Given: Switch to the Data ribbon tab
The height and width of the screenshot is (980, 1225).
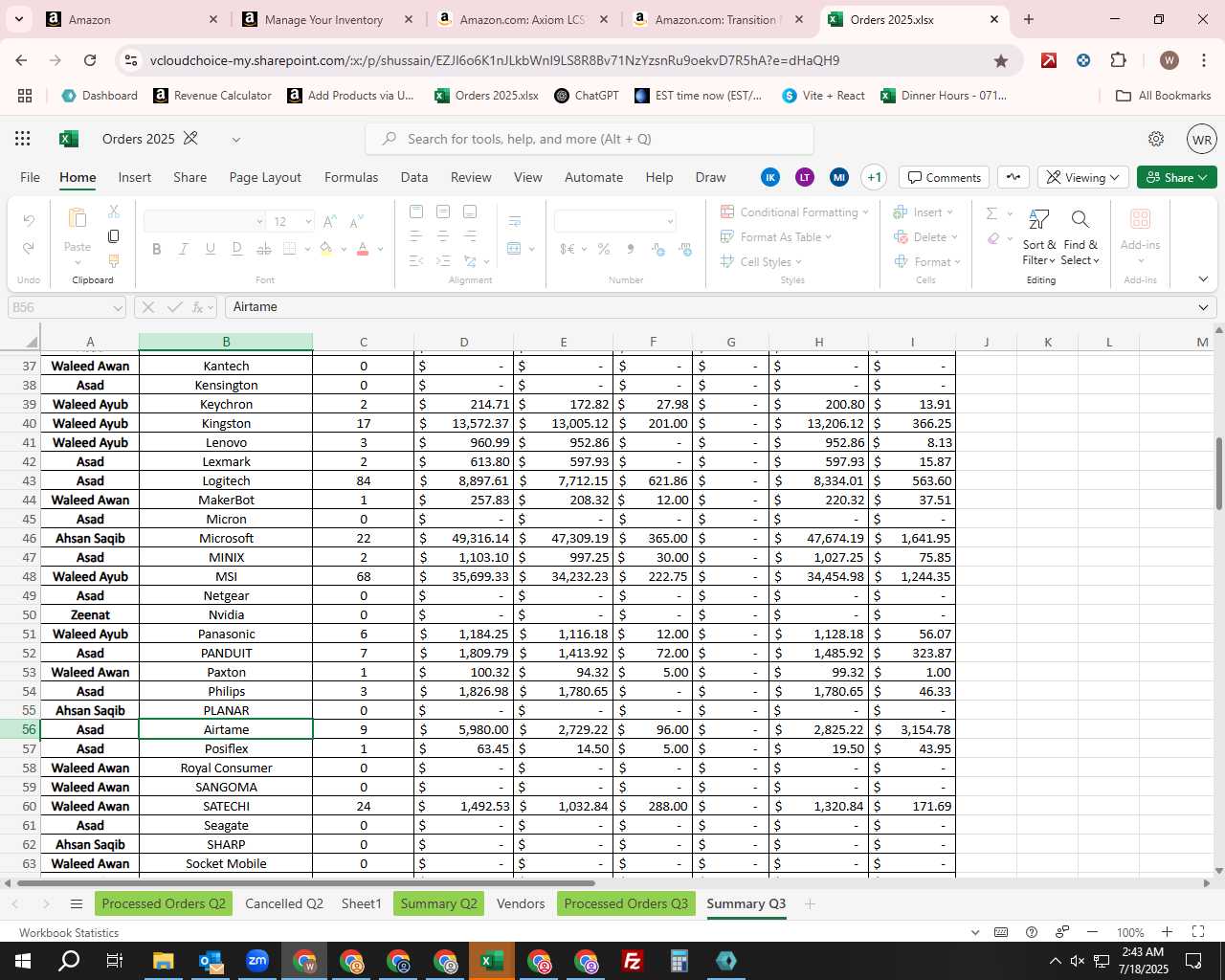Looking at the screenshot, I should click(414, 177).
